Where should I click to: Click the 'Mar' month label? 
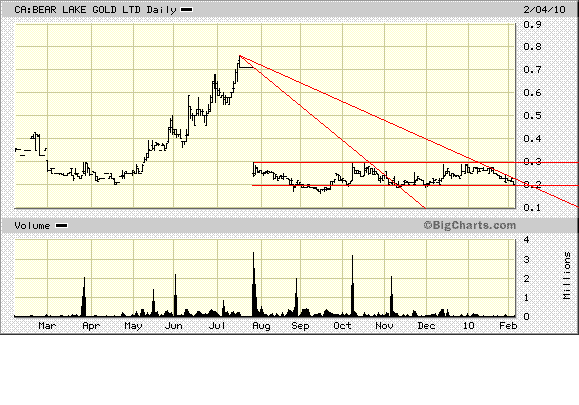point(47,326)
